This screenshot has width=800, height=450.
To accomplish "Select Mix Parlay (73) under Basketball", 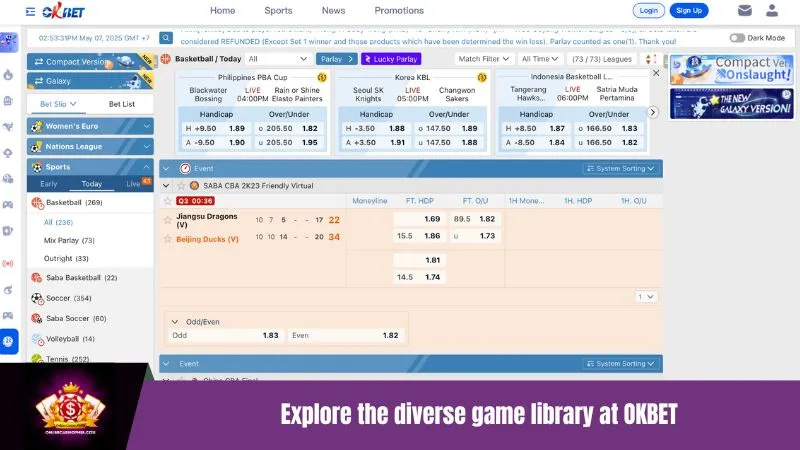I will (x=69, y=240).
